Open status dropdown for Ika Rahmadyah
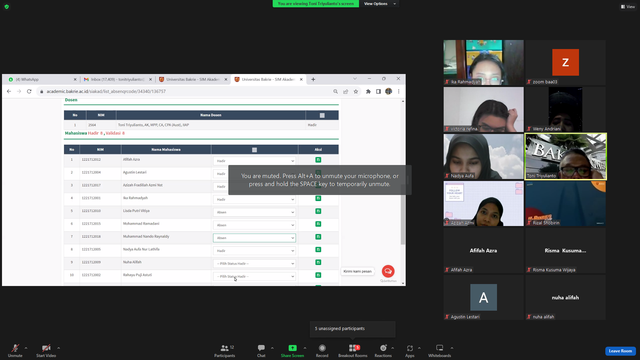 (x=254, y=199)
